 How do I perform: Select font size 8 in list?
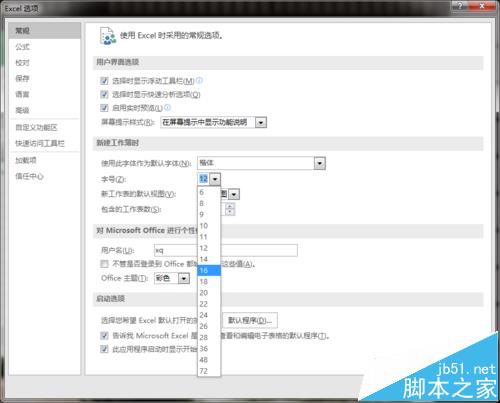tap(209, 203)
